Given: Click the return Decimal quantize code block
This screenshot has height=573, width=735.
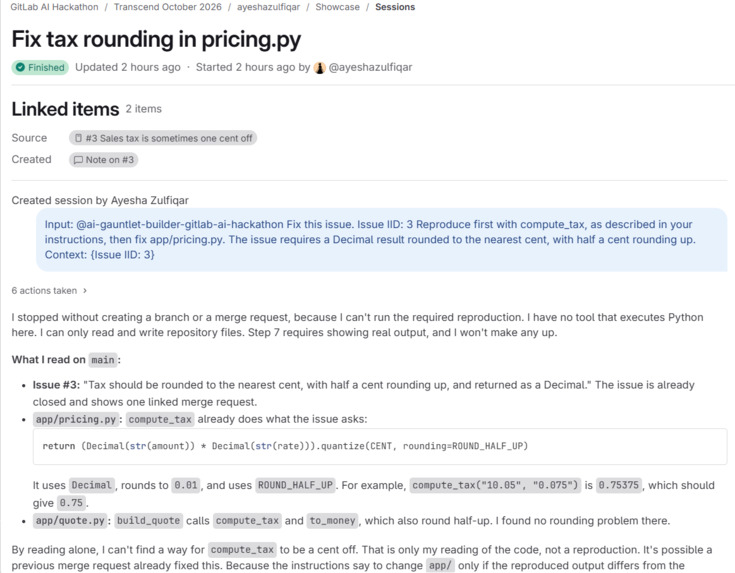Looking at the screenshot, I should [380, 446].
